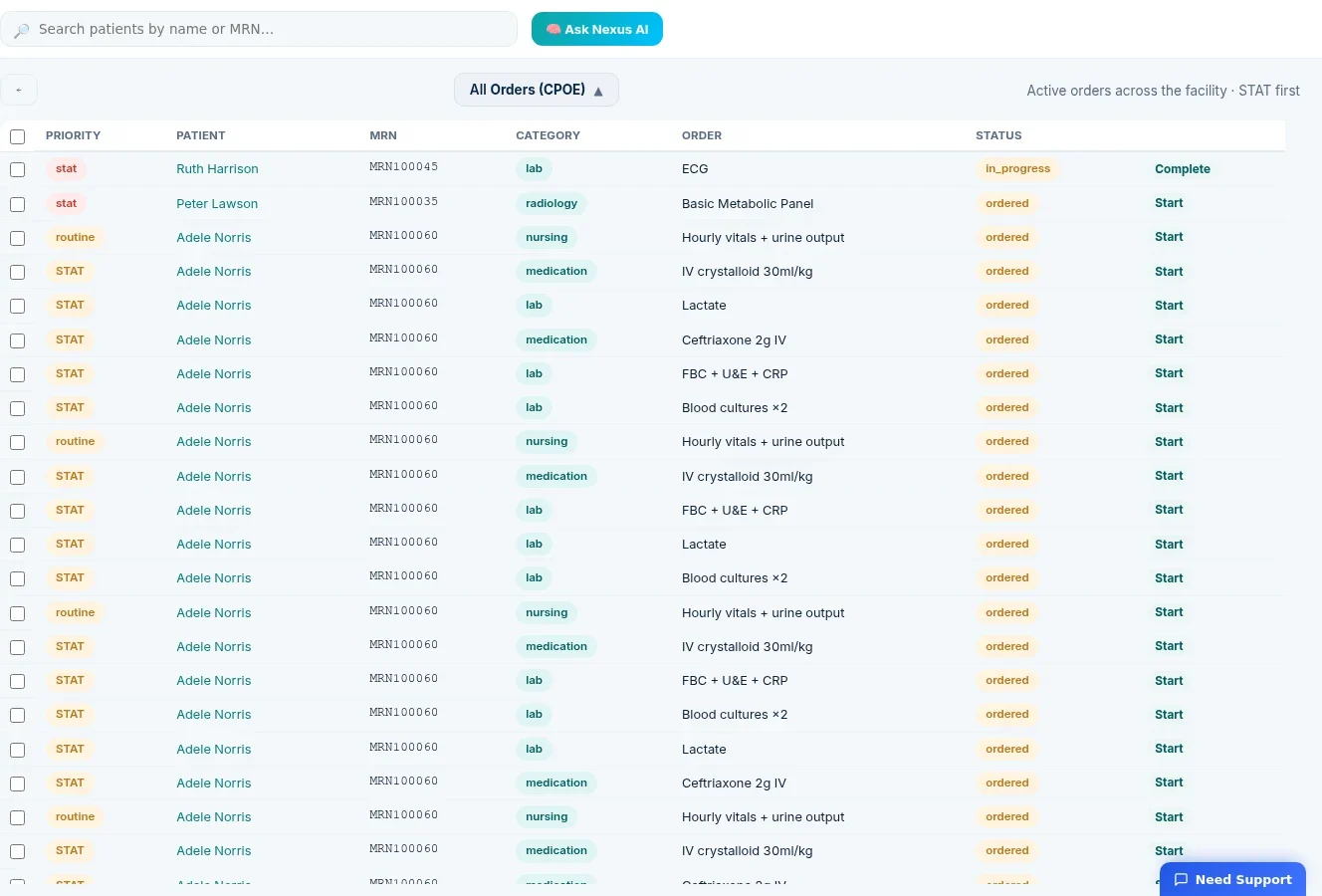
Task: Open patient Peter Lawson
Action: tap(217, 203)
